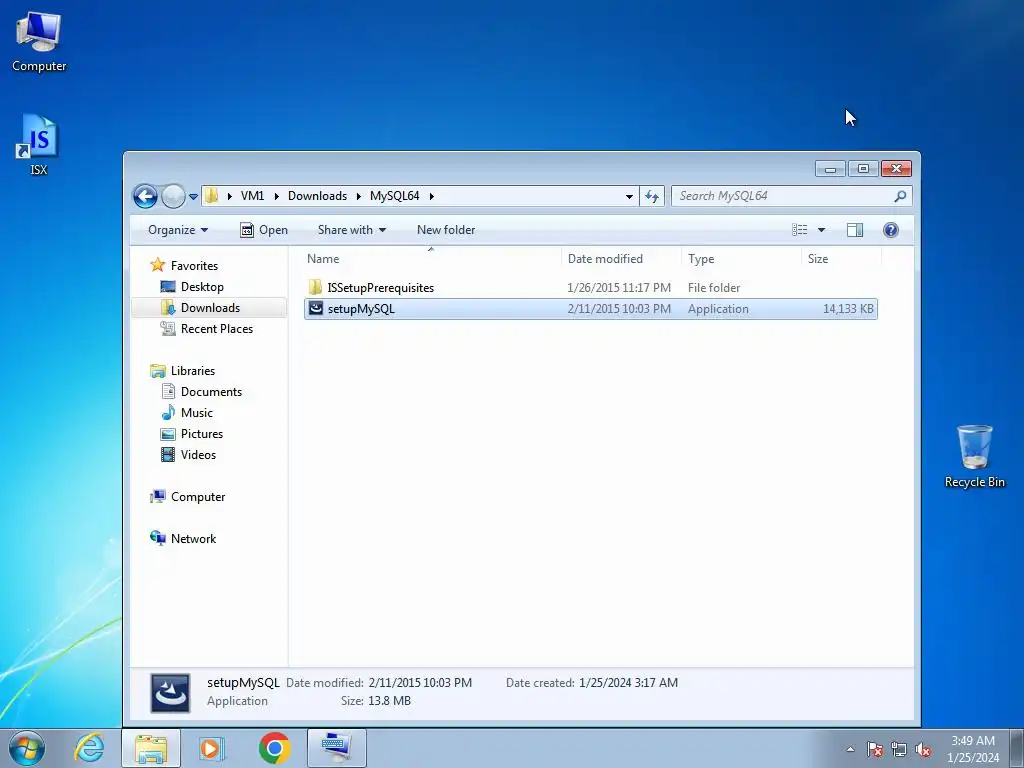Click the muted volume tray icon
1024x768 pixels.
(x=923, y=749)
